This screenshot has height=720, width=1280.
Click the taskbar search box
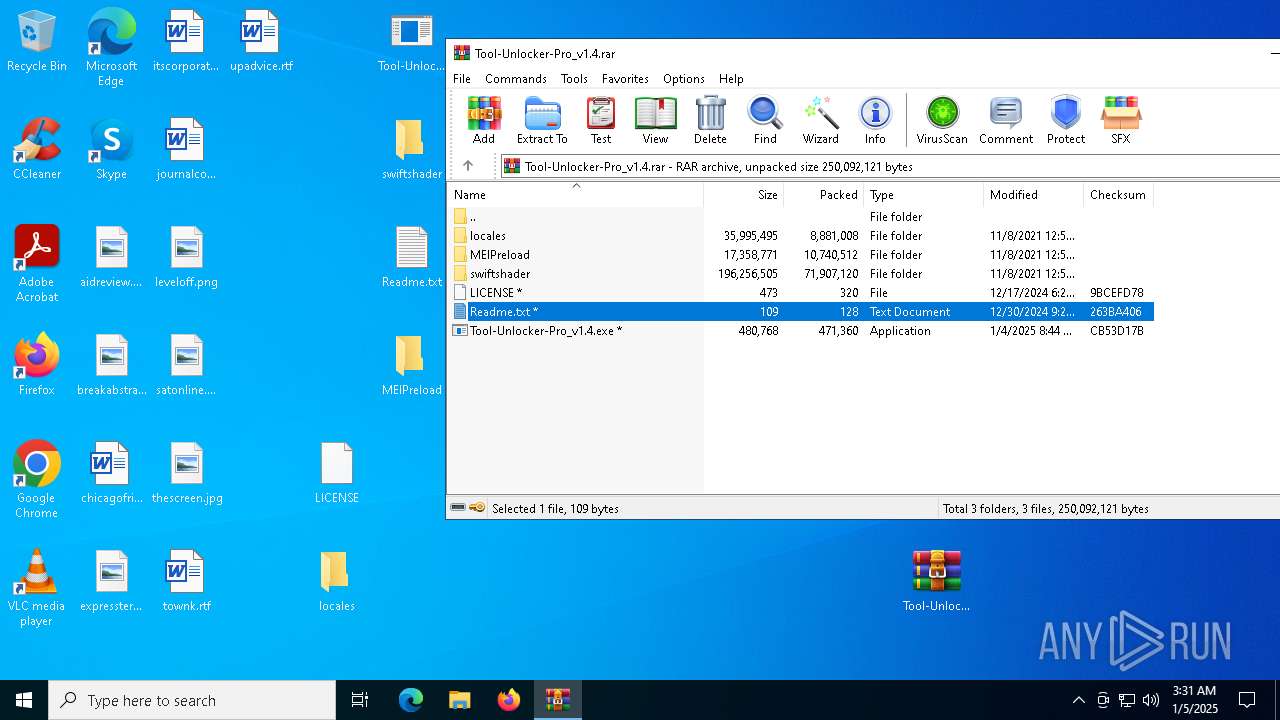tap(192, 700)
